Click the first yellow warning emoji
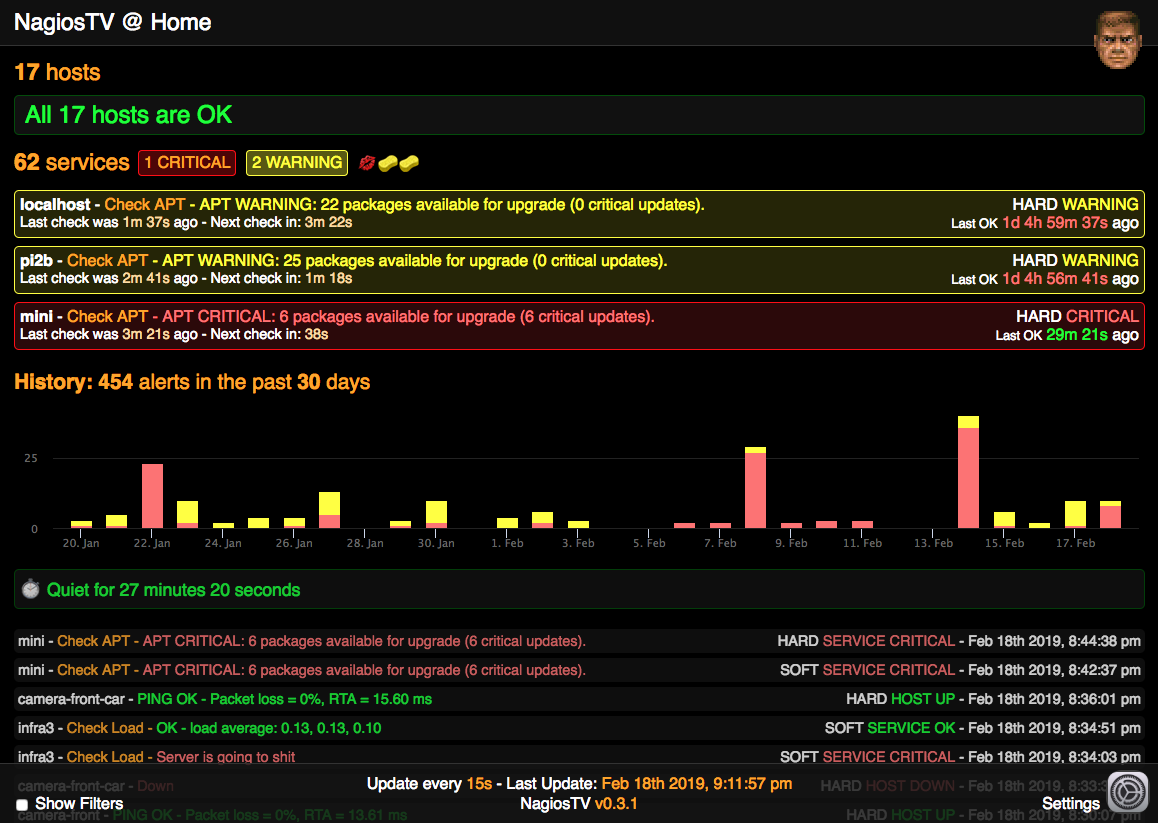Image resolution: width=1158 pixels, height=823 pixels. pyautogui.click(x=388, y=163)
